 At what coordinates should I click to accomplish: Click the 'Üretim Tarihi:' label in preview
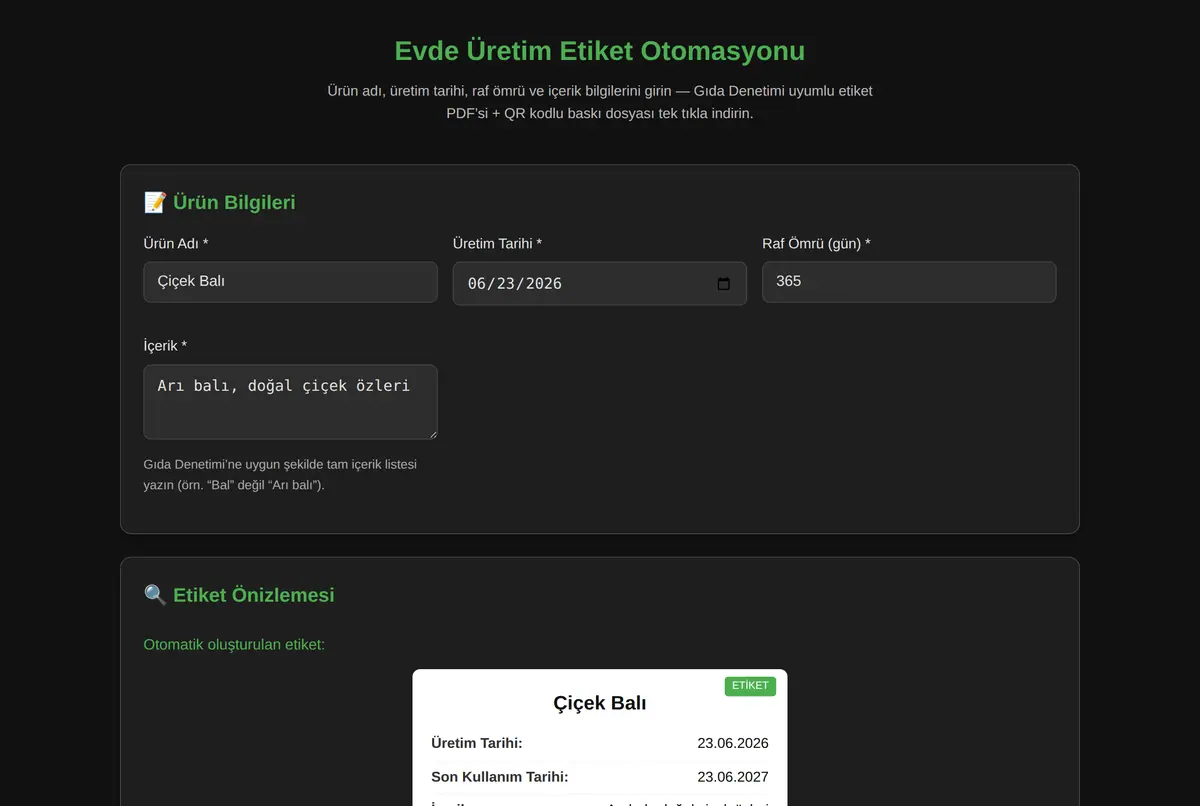(477, 743)
